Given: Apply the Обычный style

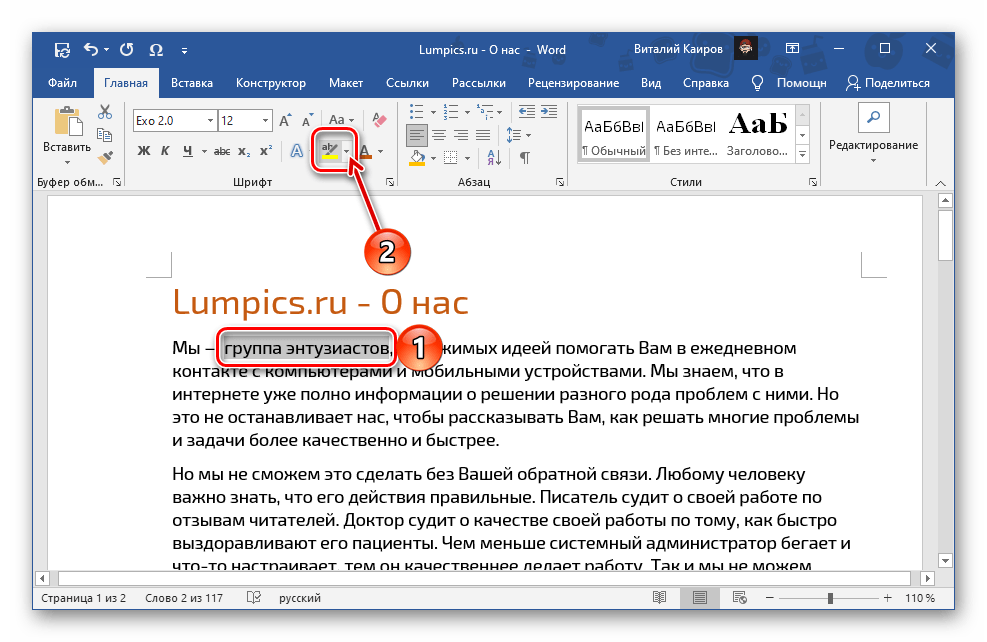Looking at the screenshot, I should click(x=614, y=135).
